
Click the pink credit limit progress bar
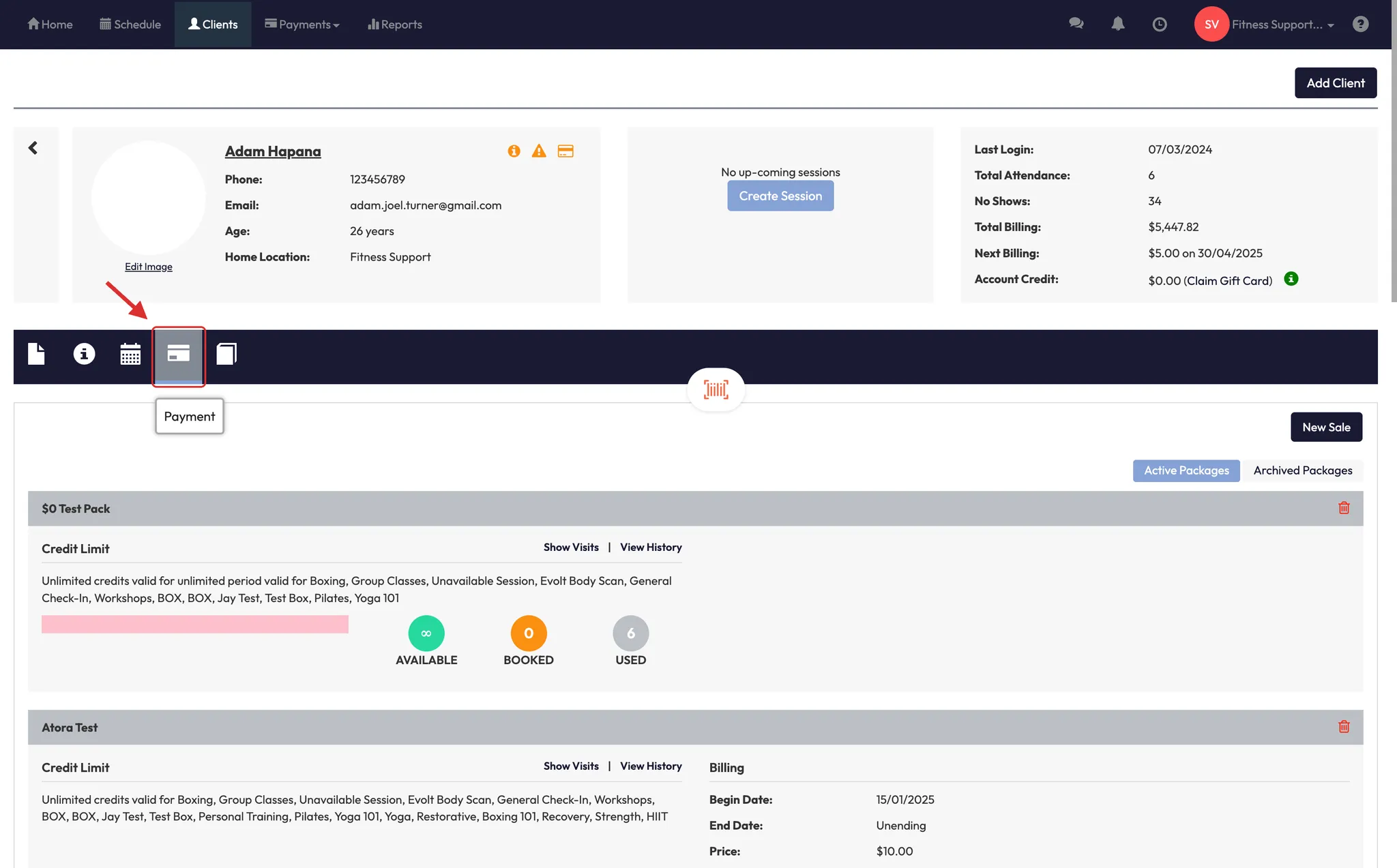point(194,624)
